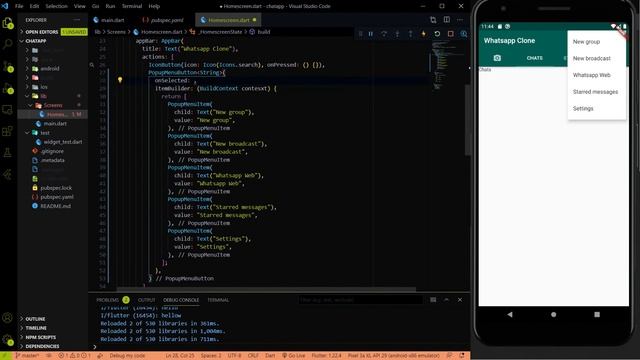The image size is (640, 360).
Task: Pause the debug session
Action: click(371, 34)
